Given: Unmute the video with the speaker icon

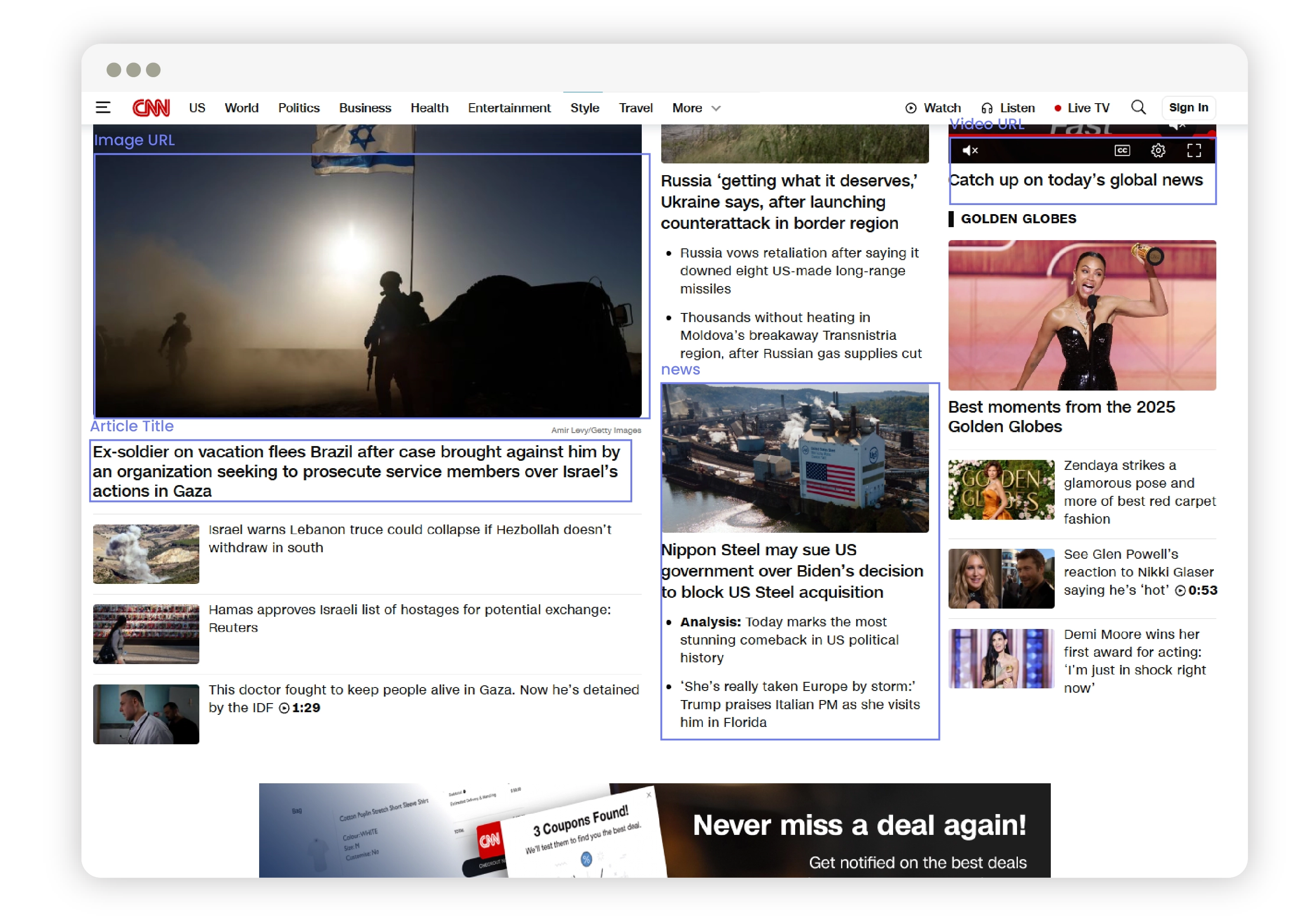Looking at the screenshot, I should click(x=970, y=151).
